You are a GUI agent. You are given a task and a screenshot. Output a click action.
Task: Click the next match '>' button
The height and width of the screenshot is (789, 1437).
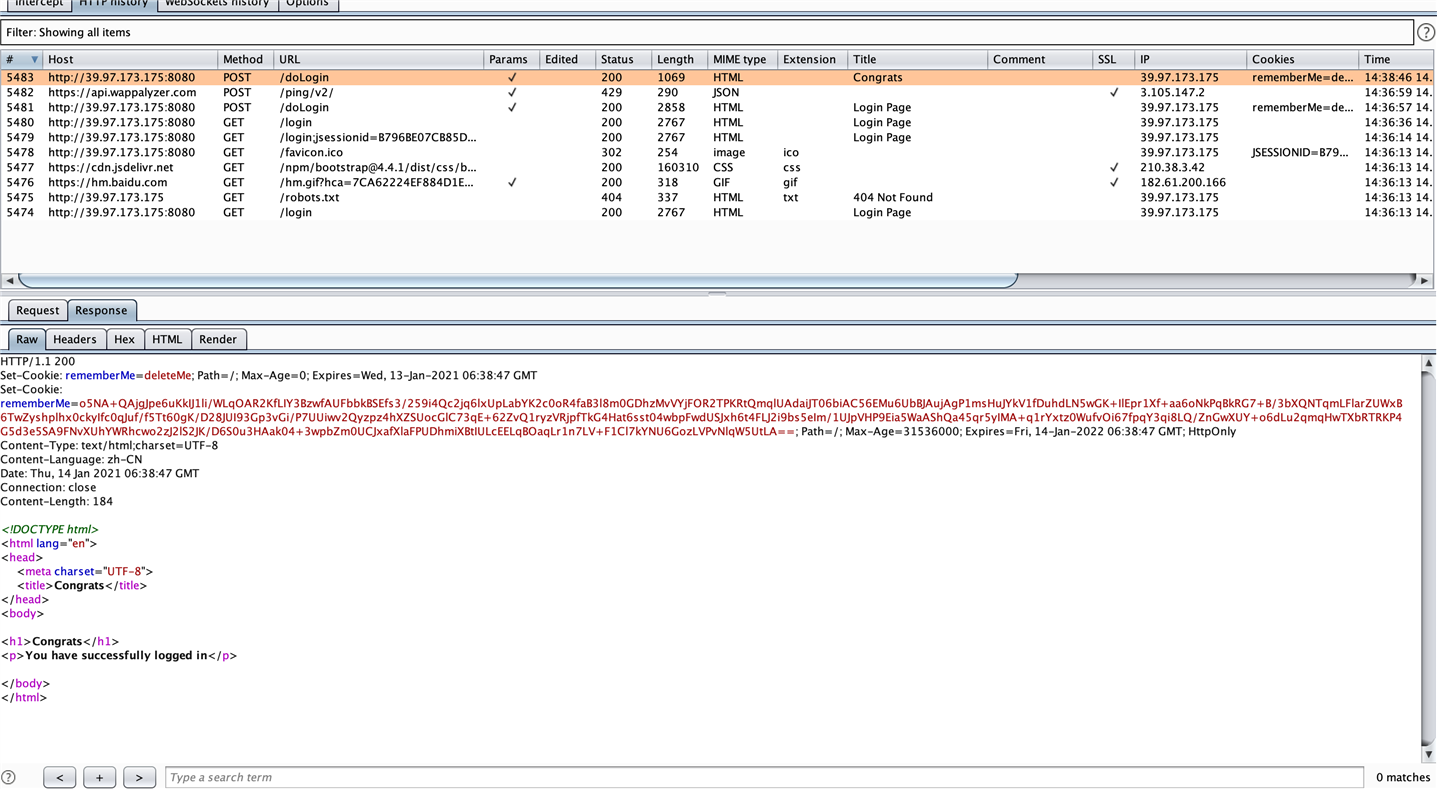click(x=139, y=777)
